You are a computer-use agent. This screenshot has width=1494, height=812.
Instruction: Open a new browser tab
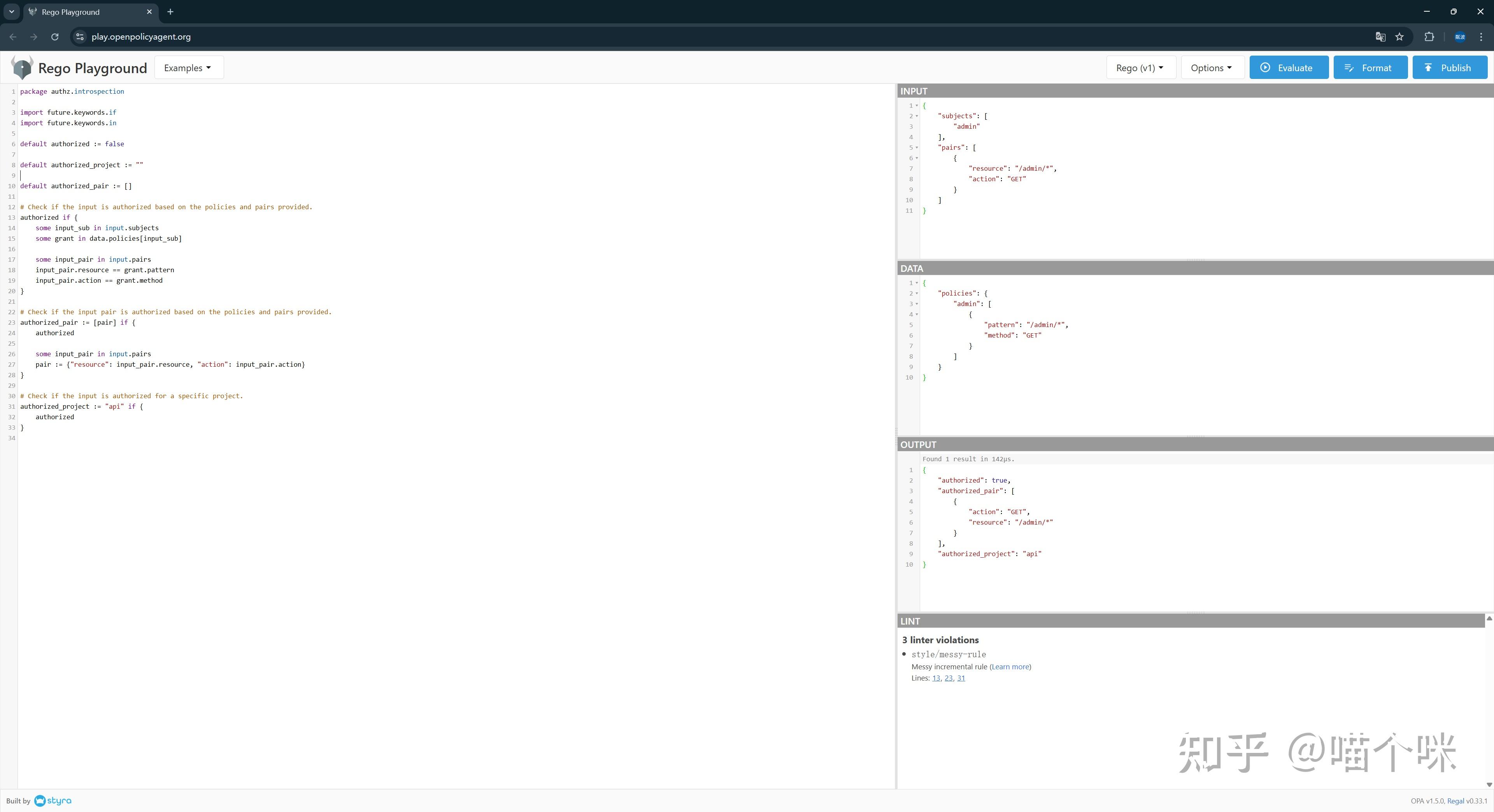170,12
